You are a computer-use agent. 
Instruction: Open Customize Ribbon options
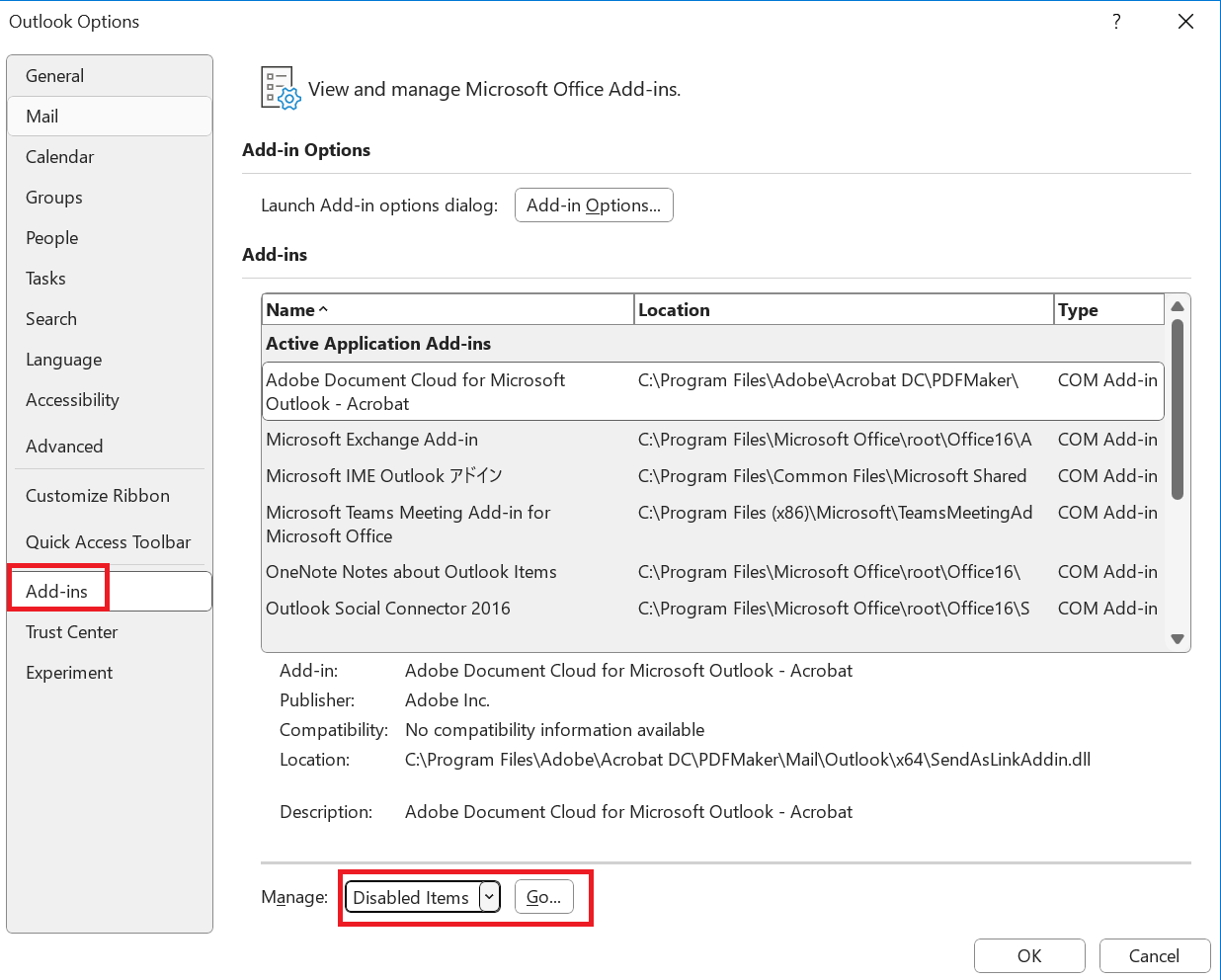[109, 496]
